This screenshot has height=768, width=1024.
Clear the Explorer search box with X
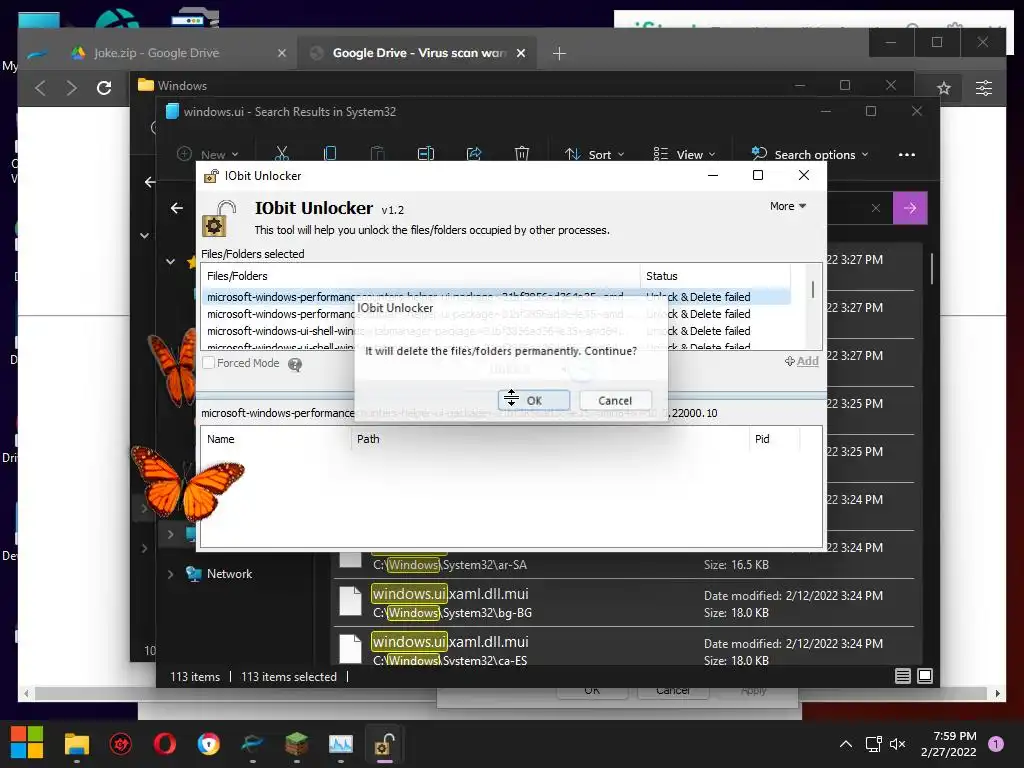(876, 208)
